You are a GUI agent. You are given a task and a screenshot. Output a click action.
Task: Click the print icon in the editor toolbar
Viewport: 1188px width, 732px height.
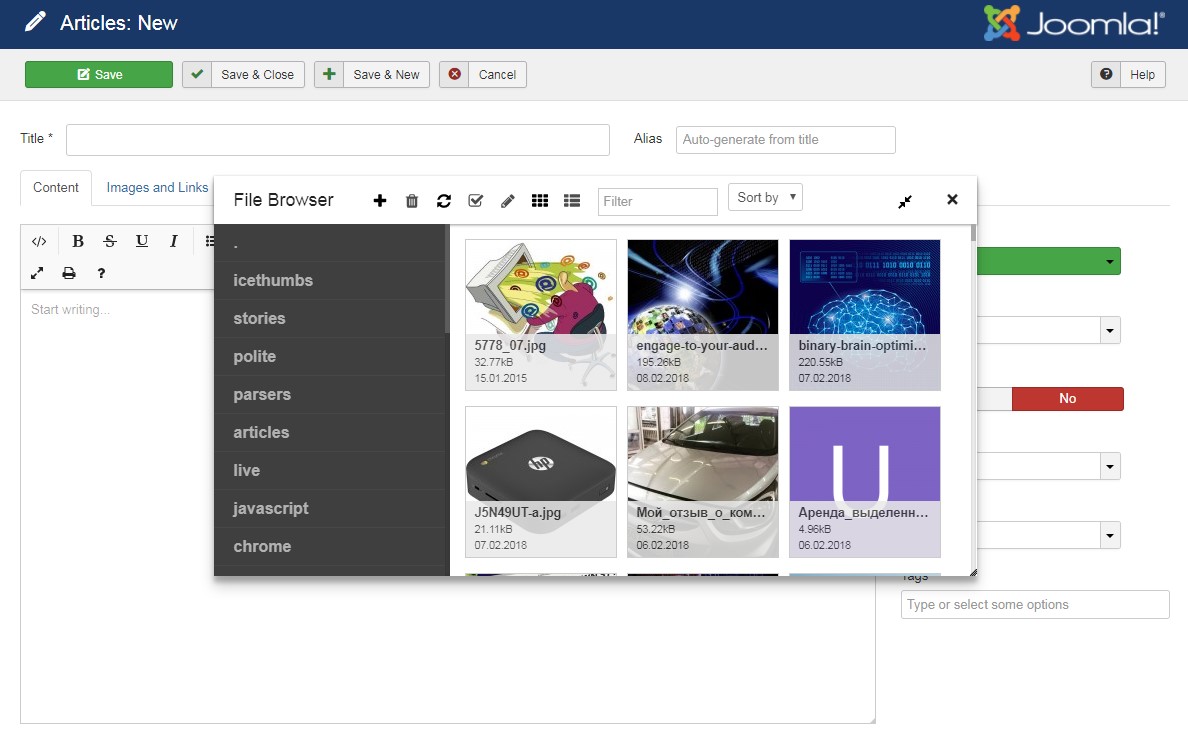point(69,274)
